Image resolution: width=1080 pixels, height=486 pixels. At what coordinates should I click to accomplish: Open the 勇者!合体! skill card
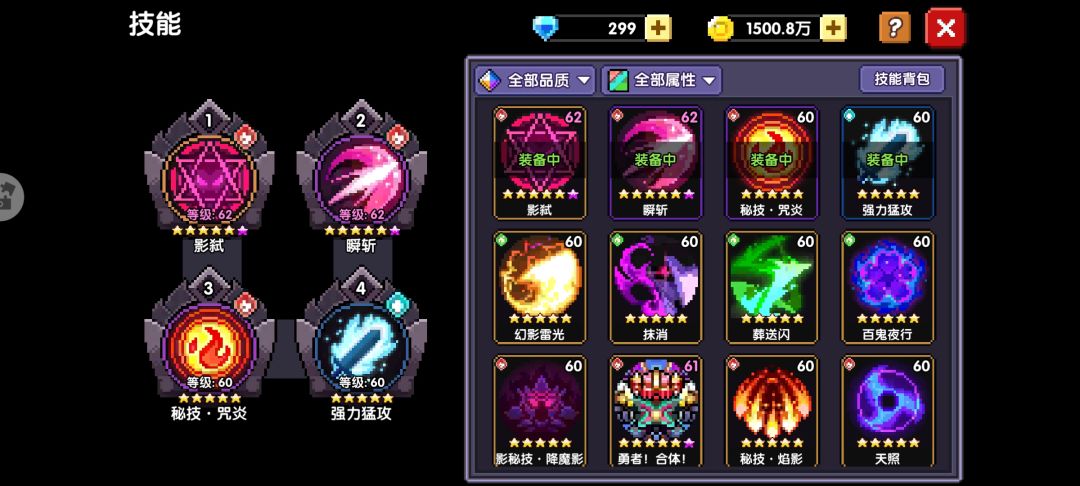coord(656,411)
